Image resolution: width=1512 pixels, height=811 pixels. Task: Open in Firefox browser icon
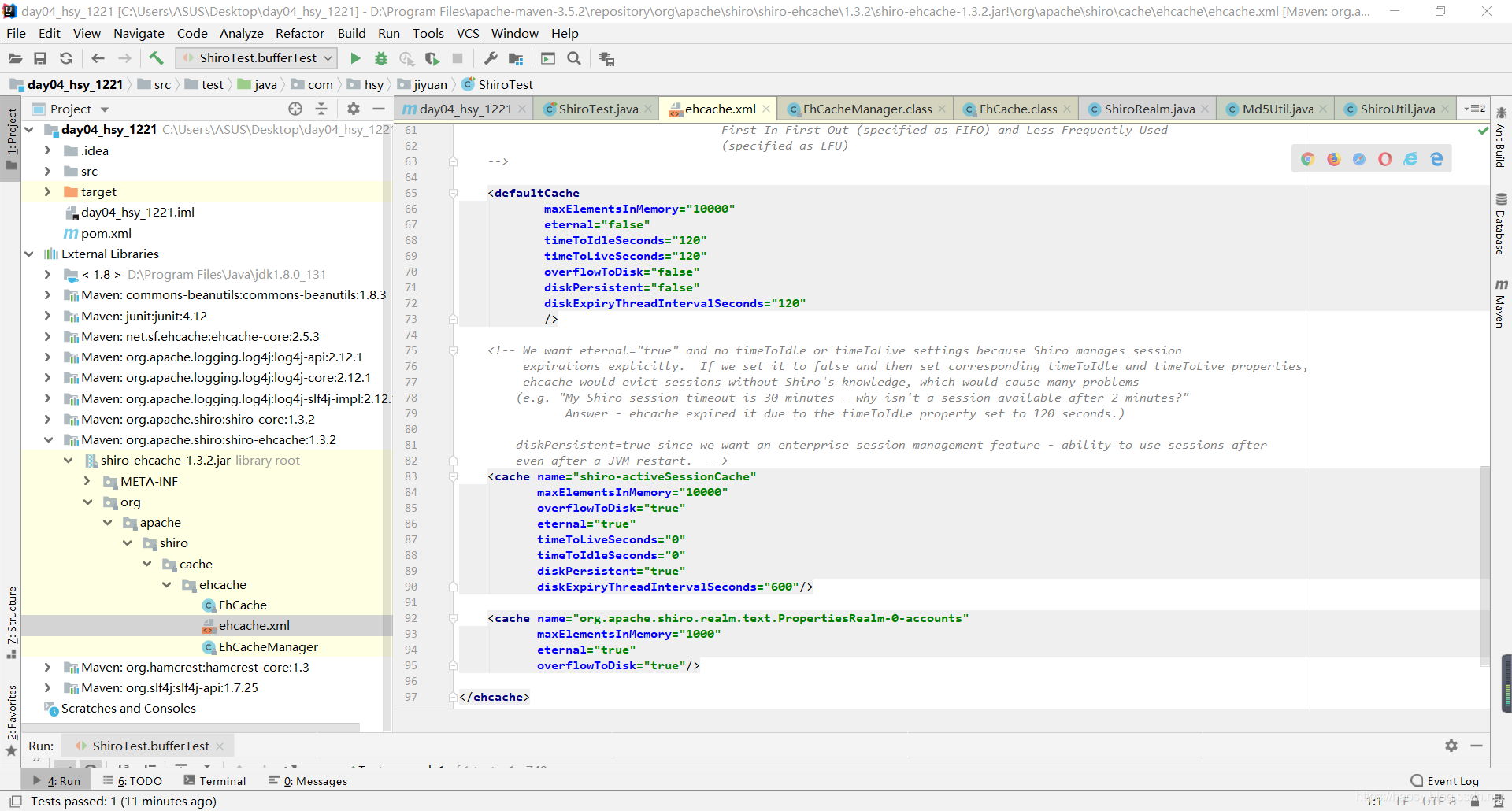[x=1334, y=159]
